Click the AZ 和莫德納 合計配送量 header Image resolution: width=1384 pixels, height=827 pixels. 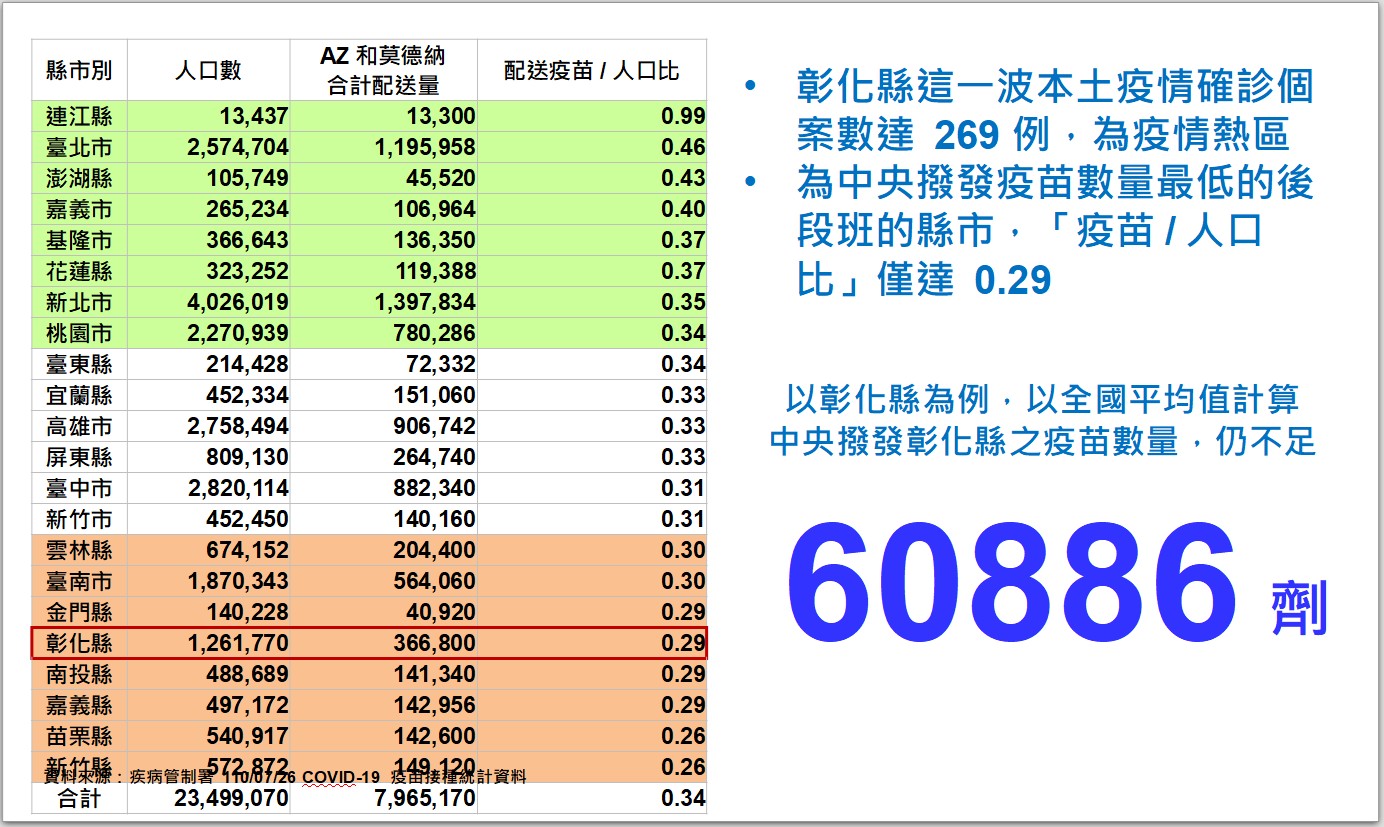383,70
